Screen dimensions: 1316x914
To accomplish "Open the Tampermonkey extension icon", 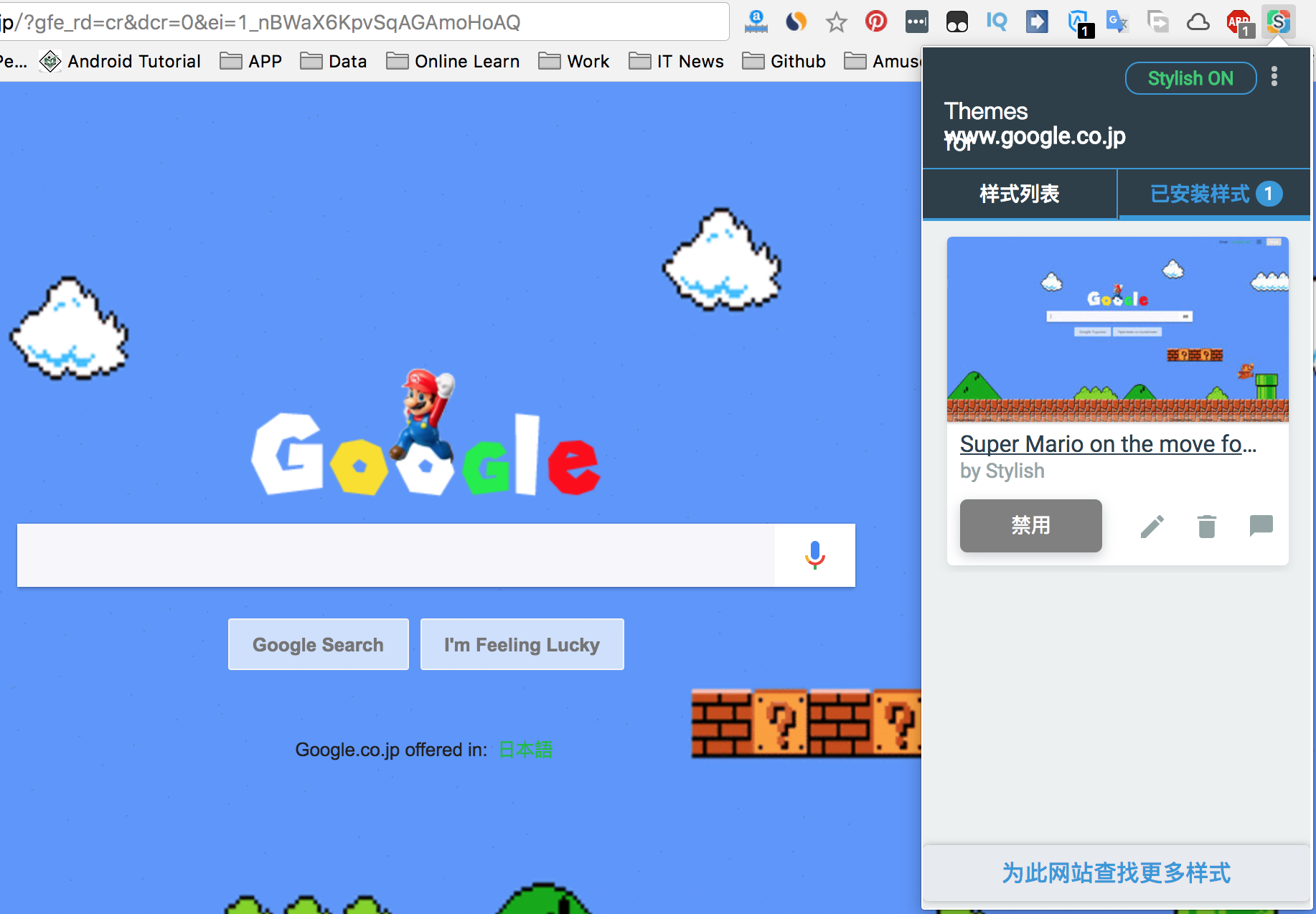I will (957, 22).
